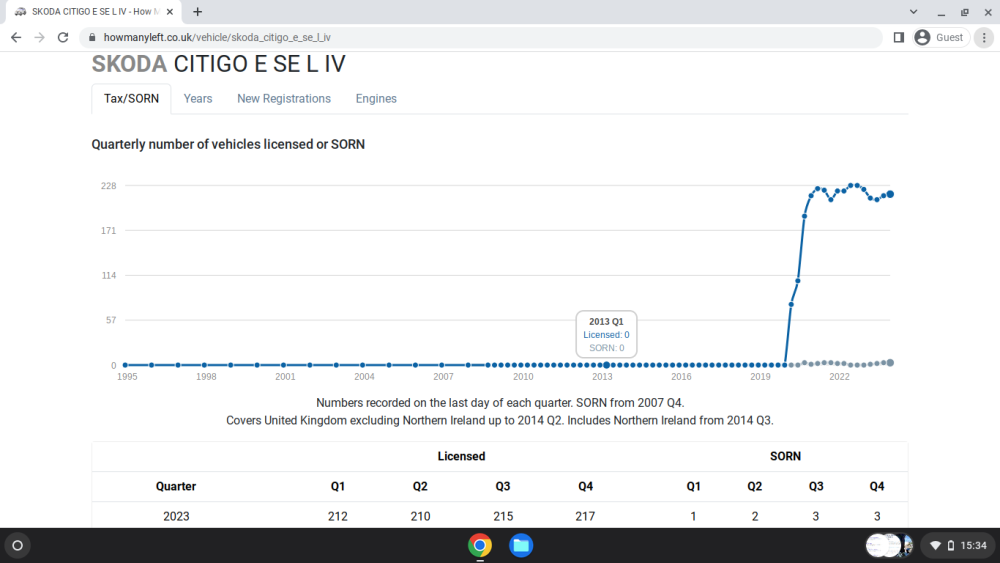
Task: Close the SKODA CITIGO E SE L IV tab
Action: [x=170, y=11]
